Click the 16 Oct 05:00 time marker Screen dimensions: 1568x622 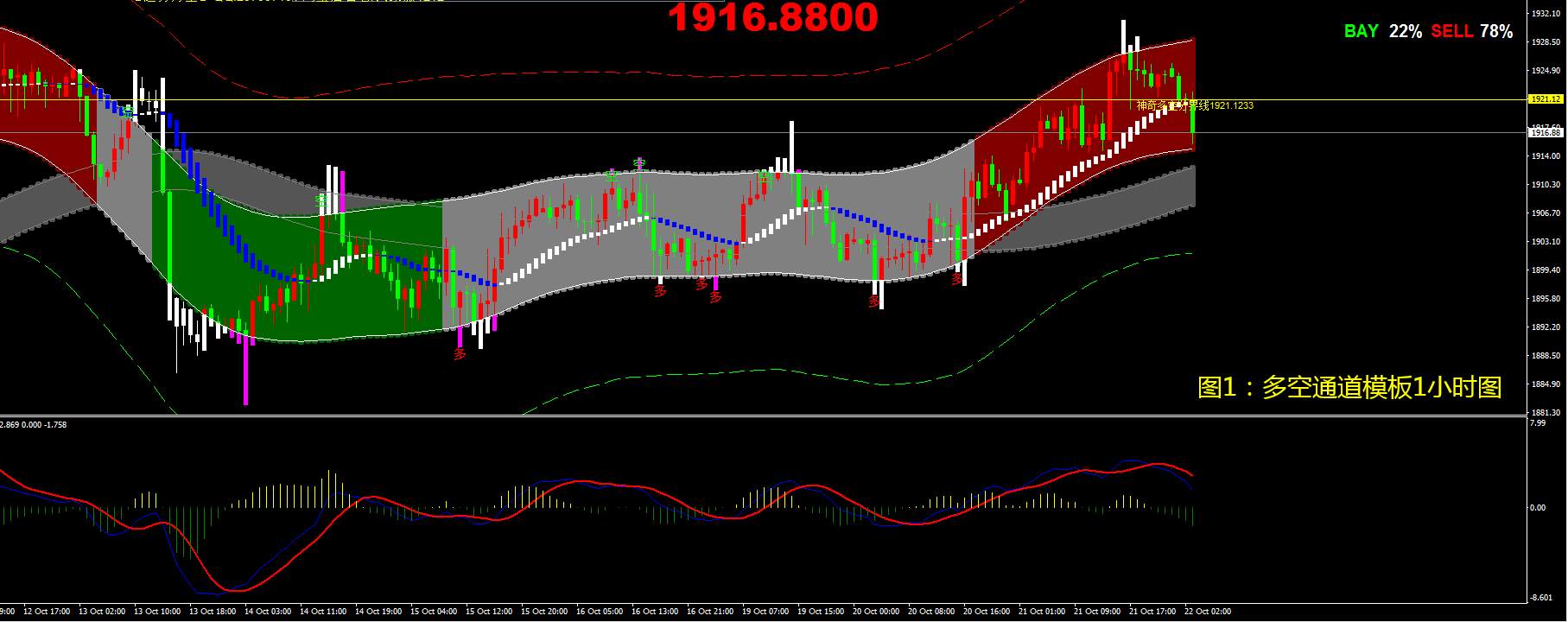coord(600,612)
